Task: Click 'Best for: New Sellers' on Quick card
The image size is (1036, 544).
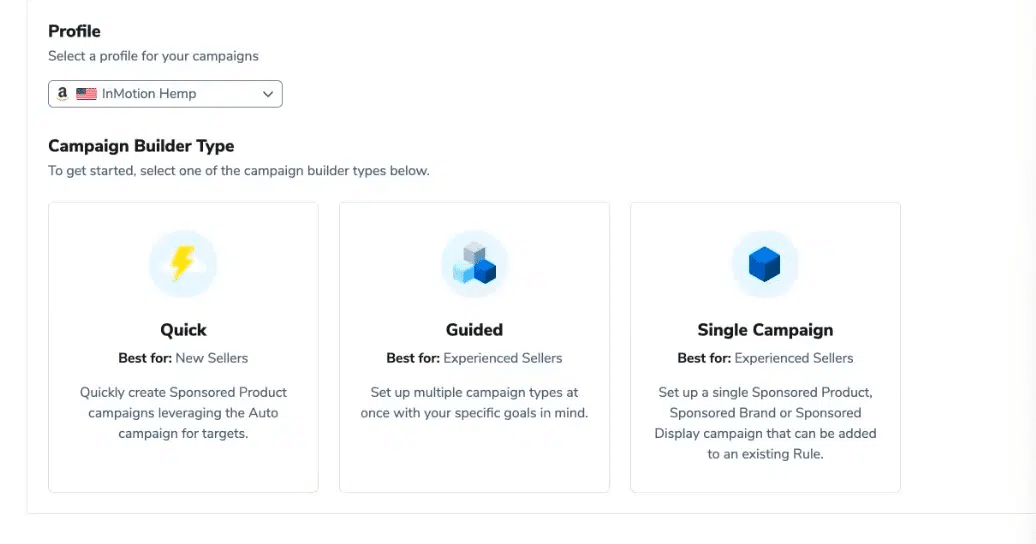Action: pos(183,358)
